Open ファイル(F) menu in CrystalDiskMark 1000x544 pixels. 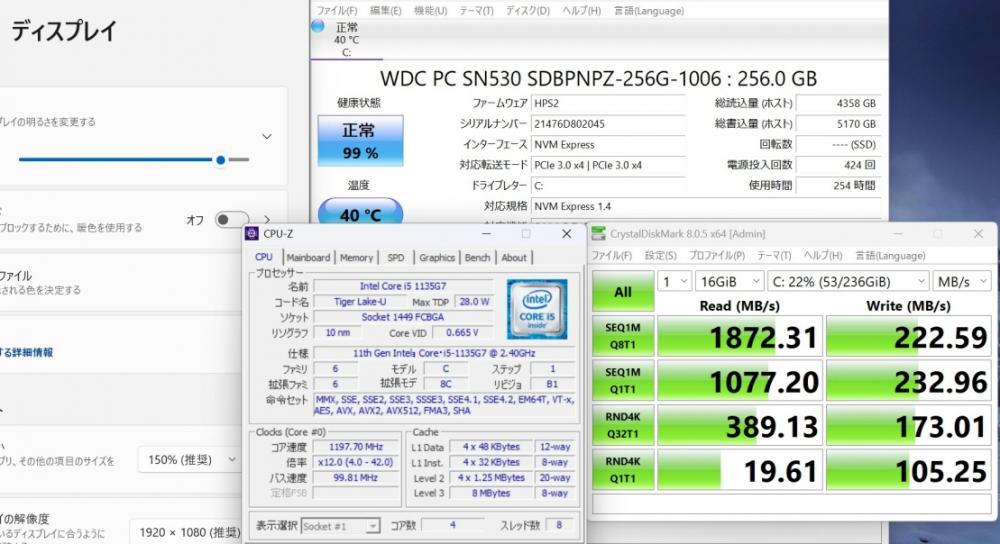click(x=611, y=255)
